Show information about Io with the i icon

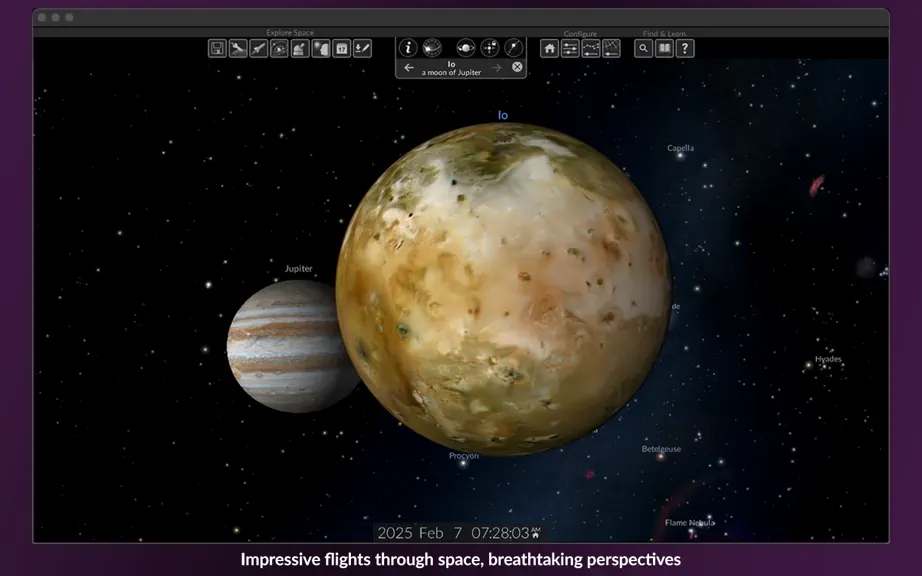coord(408,48)
